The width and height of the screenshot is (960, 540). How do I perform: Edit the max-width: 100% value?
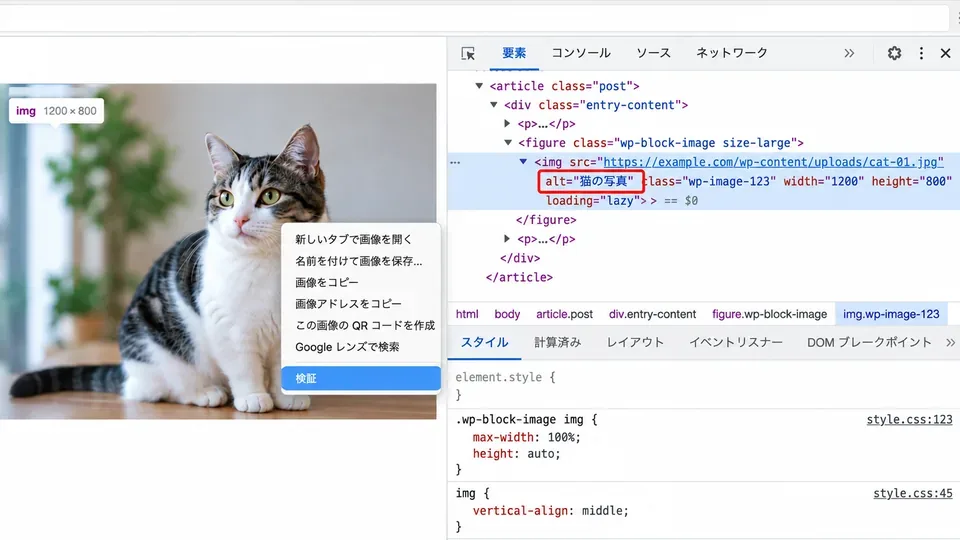click(x=561, y=437)
